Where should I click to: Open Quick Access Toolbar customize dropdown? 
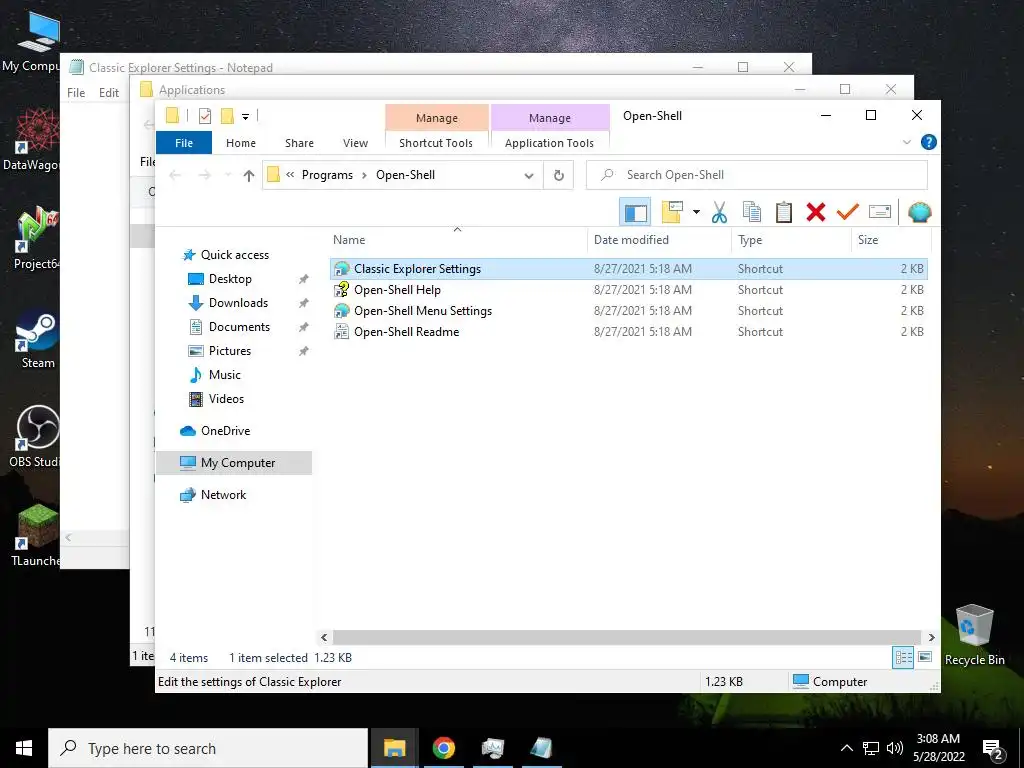(x=246, y=117)
